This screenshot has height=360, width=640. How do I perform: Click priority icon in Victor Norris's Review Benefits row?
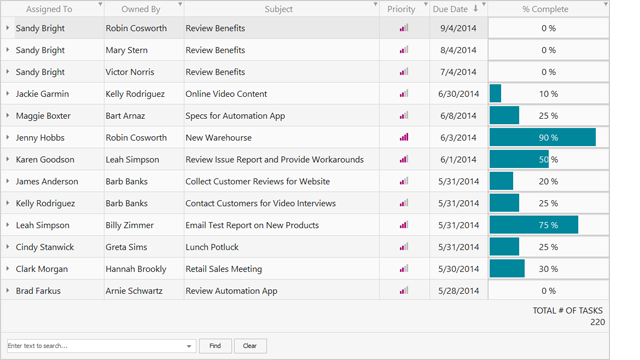point(404,71)
